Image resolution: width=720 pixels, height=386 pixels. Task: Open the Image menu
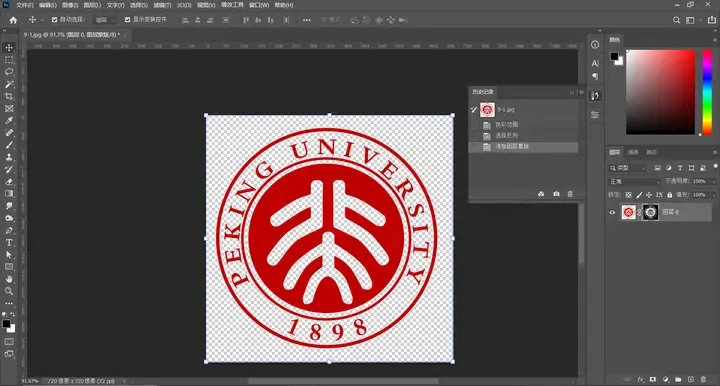(x=70, y=5)
